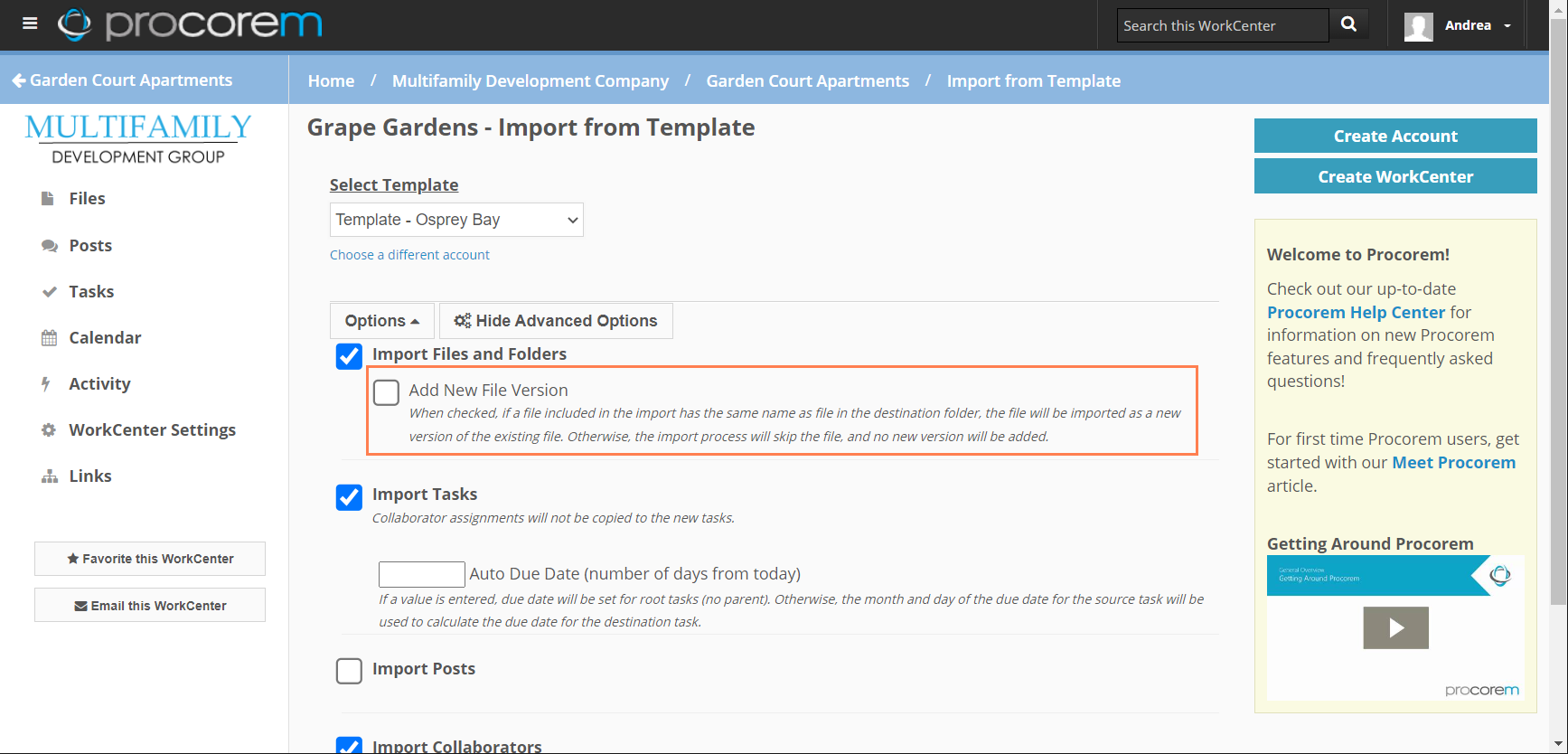Go to Activity in the sidebar
This screenshot has height=754, width=1568.
[99, 384]
